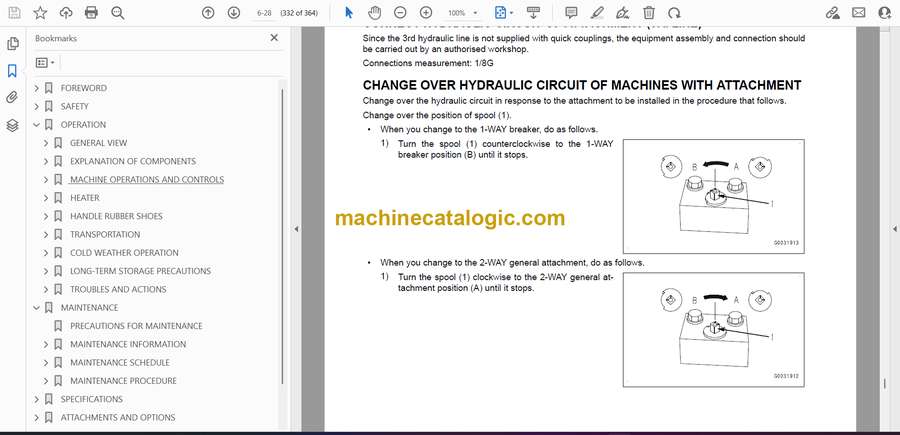The width and height of the screenshot is (900, 435).
Task: Select COLD WEATHER OPERATION bookmark
Action: [124, 253]
